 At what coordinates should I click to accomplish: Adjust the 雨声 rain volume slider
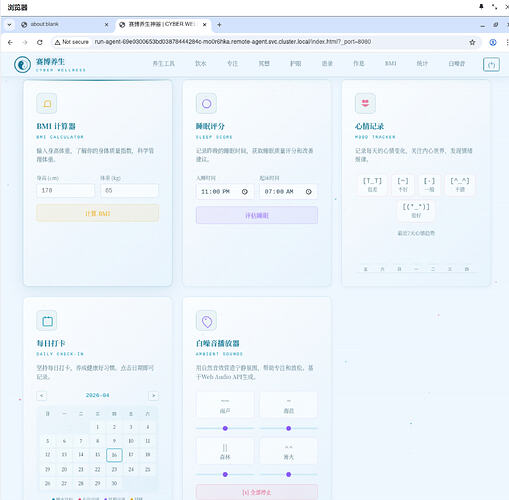point(225,428)
